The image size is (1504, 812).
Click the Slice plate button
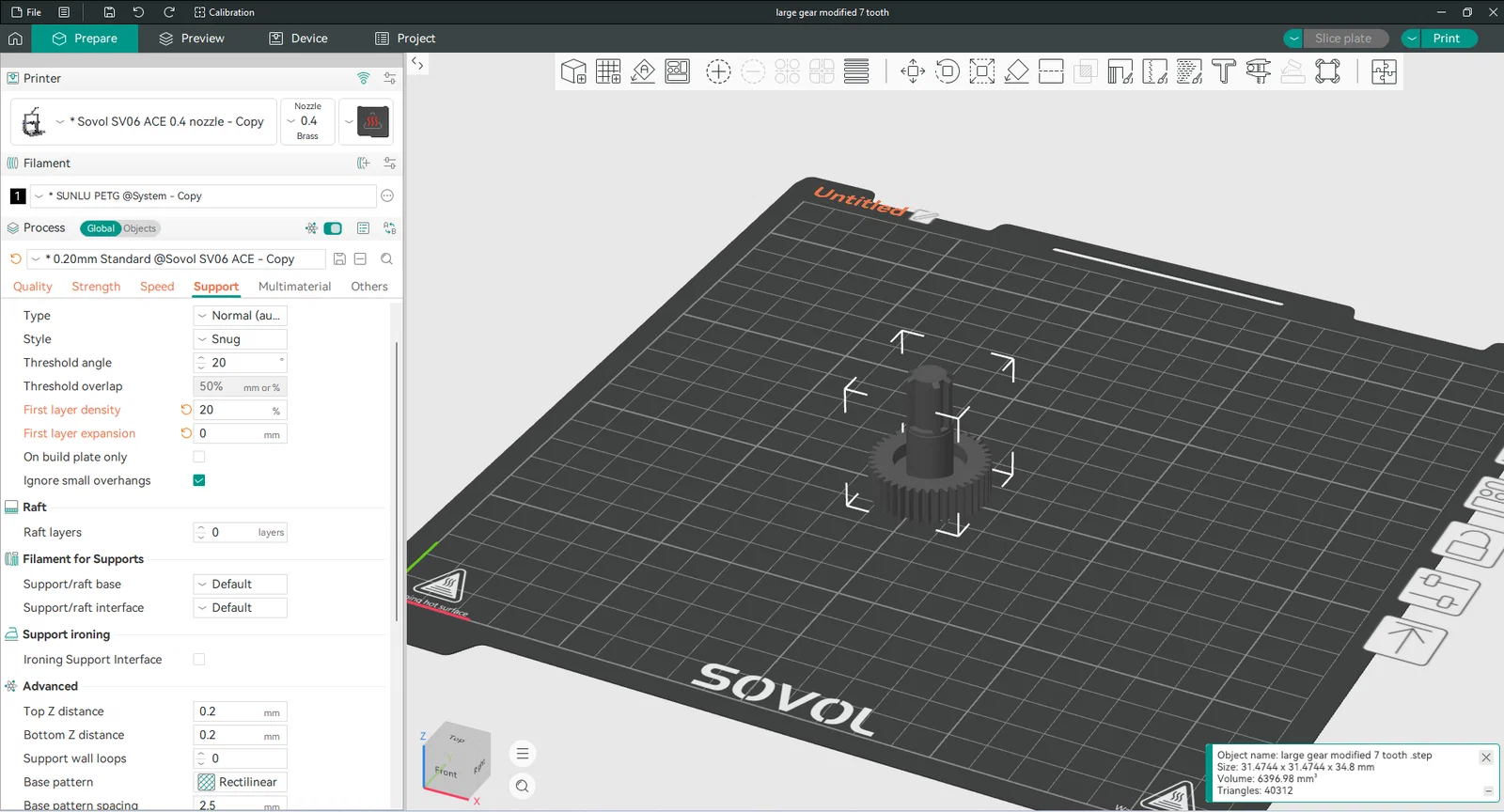pyautogui.click(x=1343, y=39)
